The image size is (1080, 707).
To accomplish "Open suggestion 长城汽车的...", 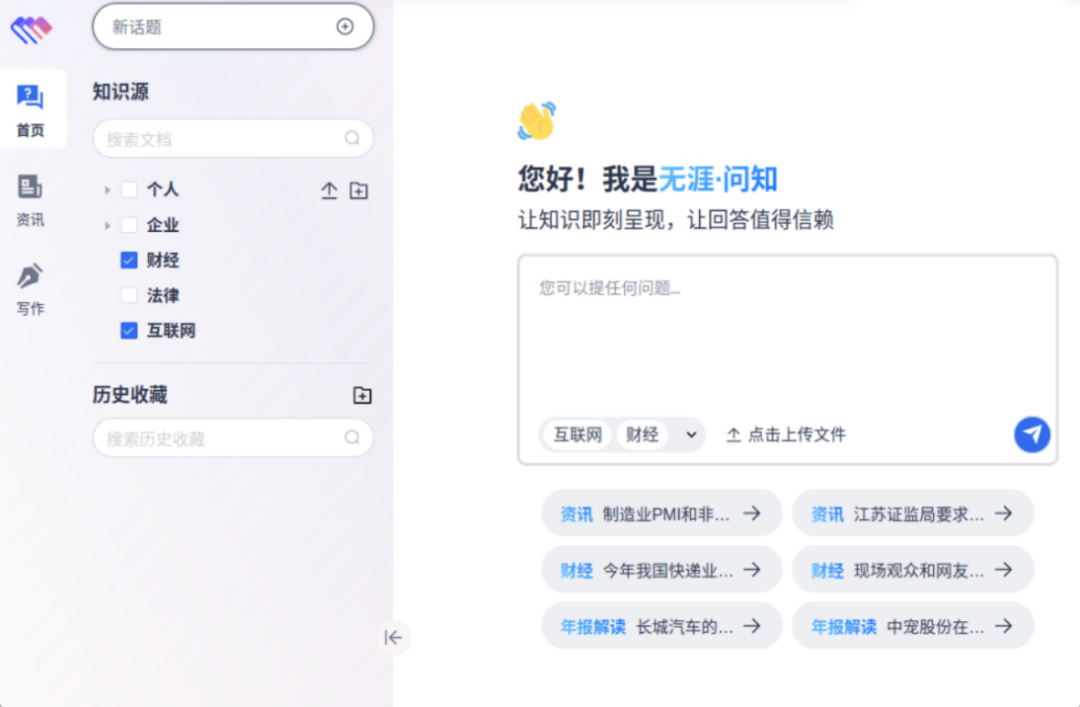I will click(661, 626).
